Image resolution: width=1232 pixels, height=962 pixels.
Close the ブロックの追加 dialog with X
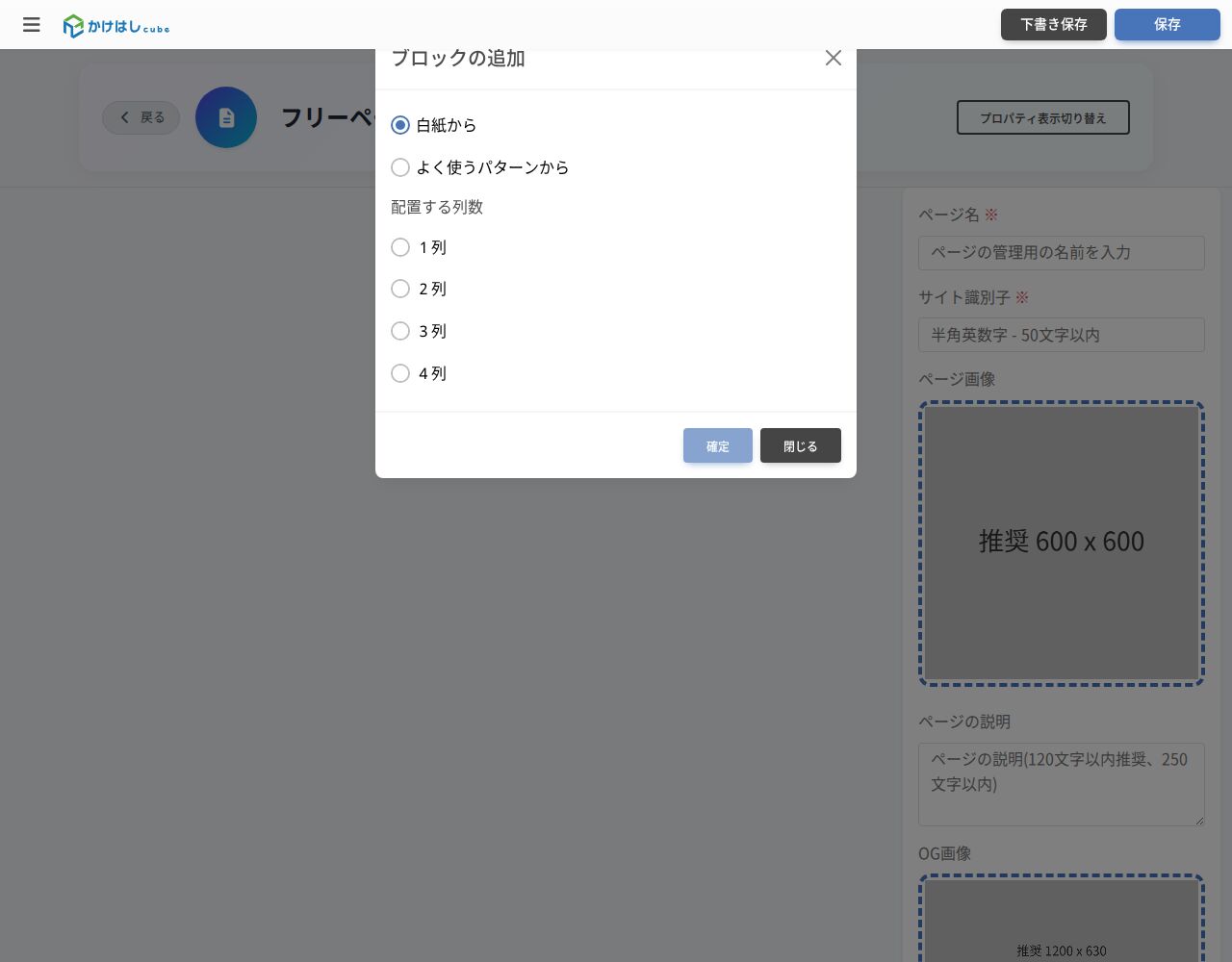point(834,58)
